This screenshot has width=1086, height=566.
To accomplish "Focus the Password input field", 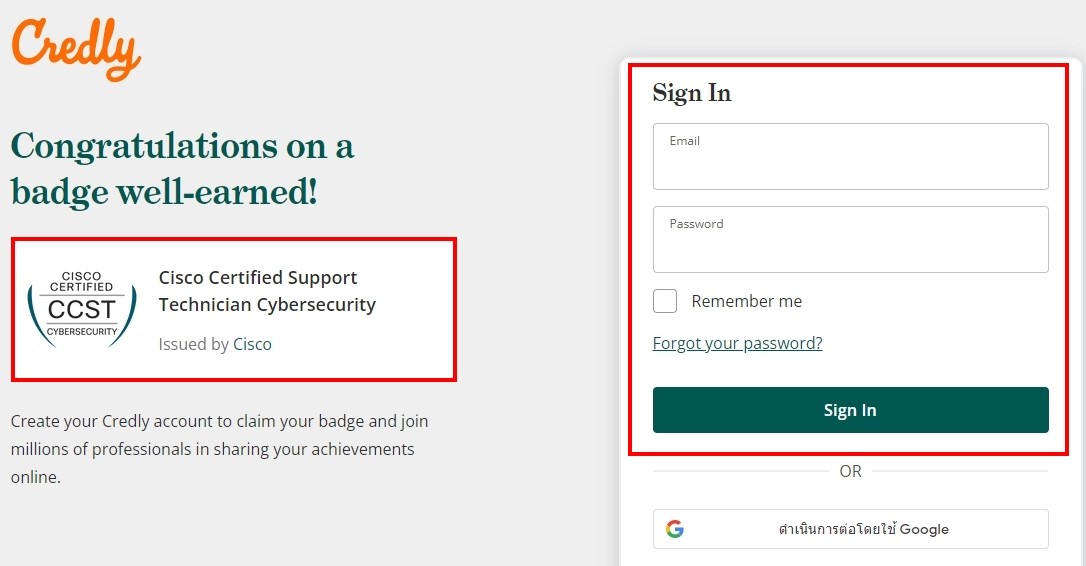I will (x=851, y=240).
